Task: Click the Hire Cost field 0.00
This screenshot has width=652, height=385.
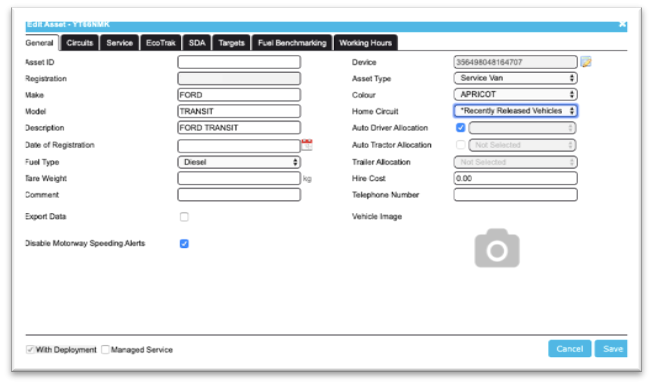Action: click(516, 178)
